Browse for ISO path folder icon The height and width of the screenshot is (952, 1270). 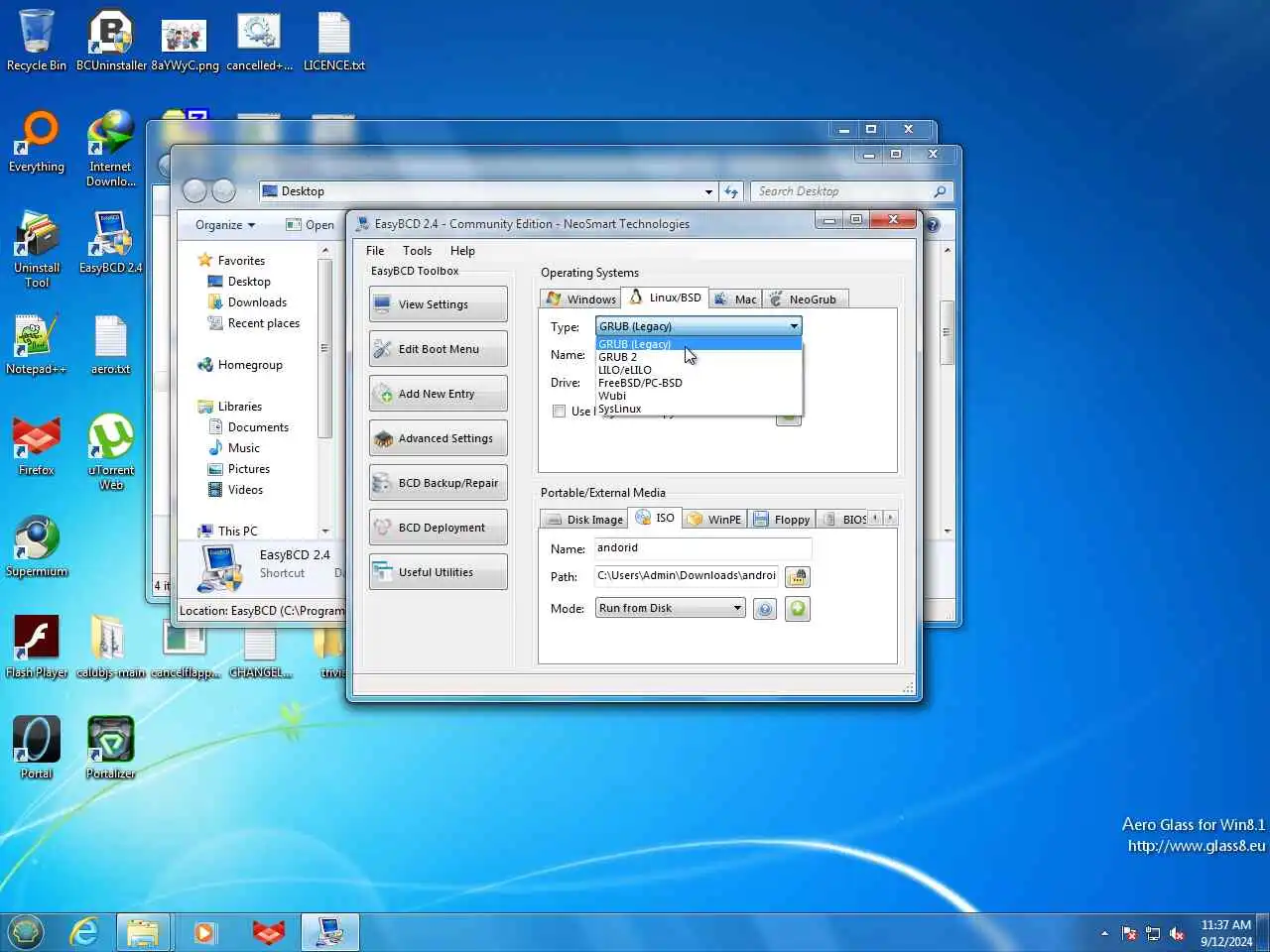pyautogui.click(x=797, y=576)
